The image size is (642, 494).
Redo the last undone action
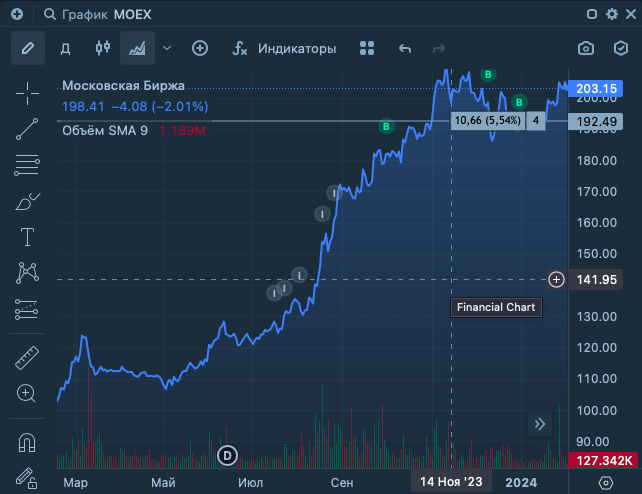click(x=439, y=49)
